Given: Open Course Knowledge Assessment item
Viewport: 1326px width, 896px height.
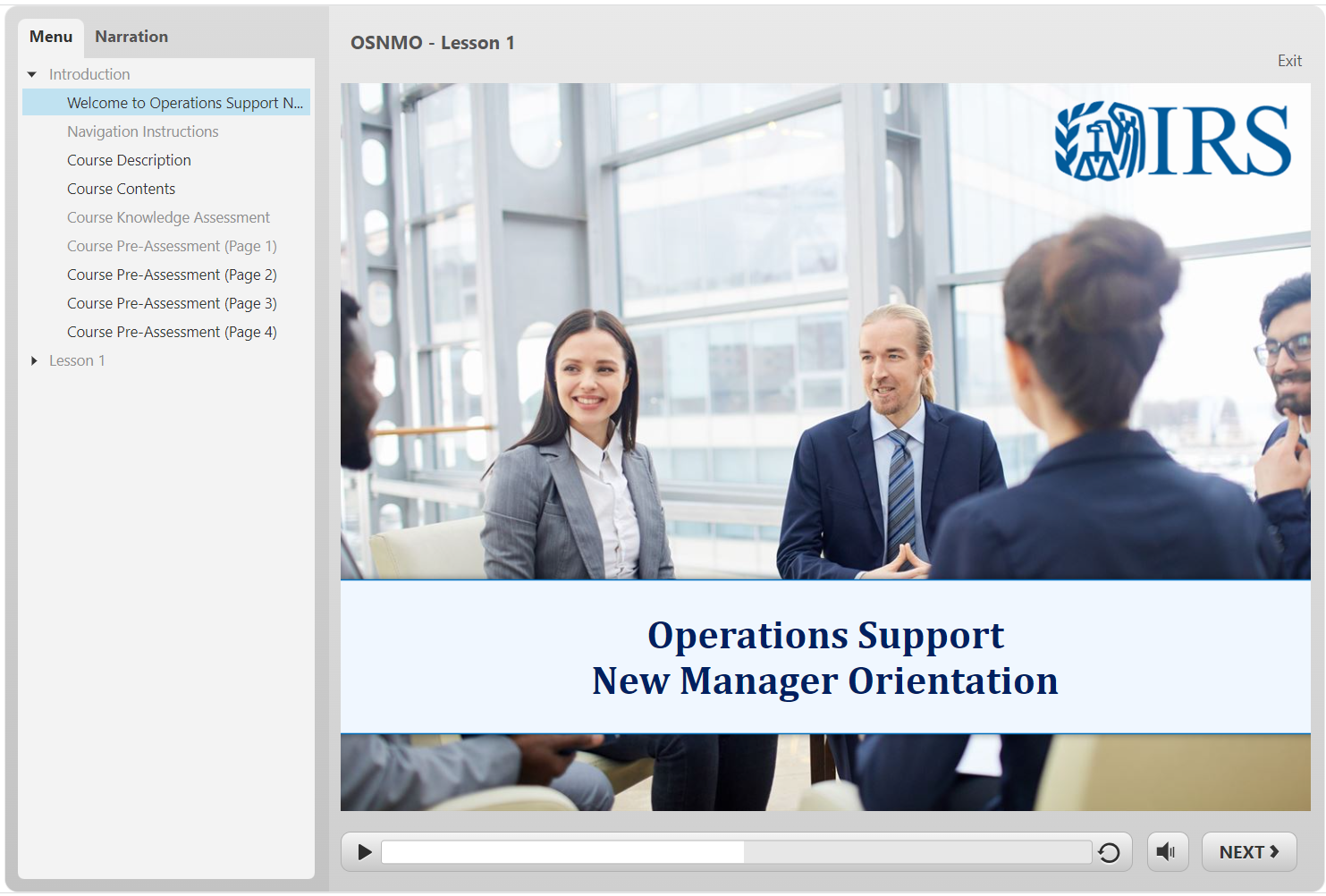Looking at the screenshot, I should coord(166,217).
